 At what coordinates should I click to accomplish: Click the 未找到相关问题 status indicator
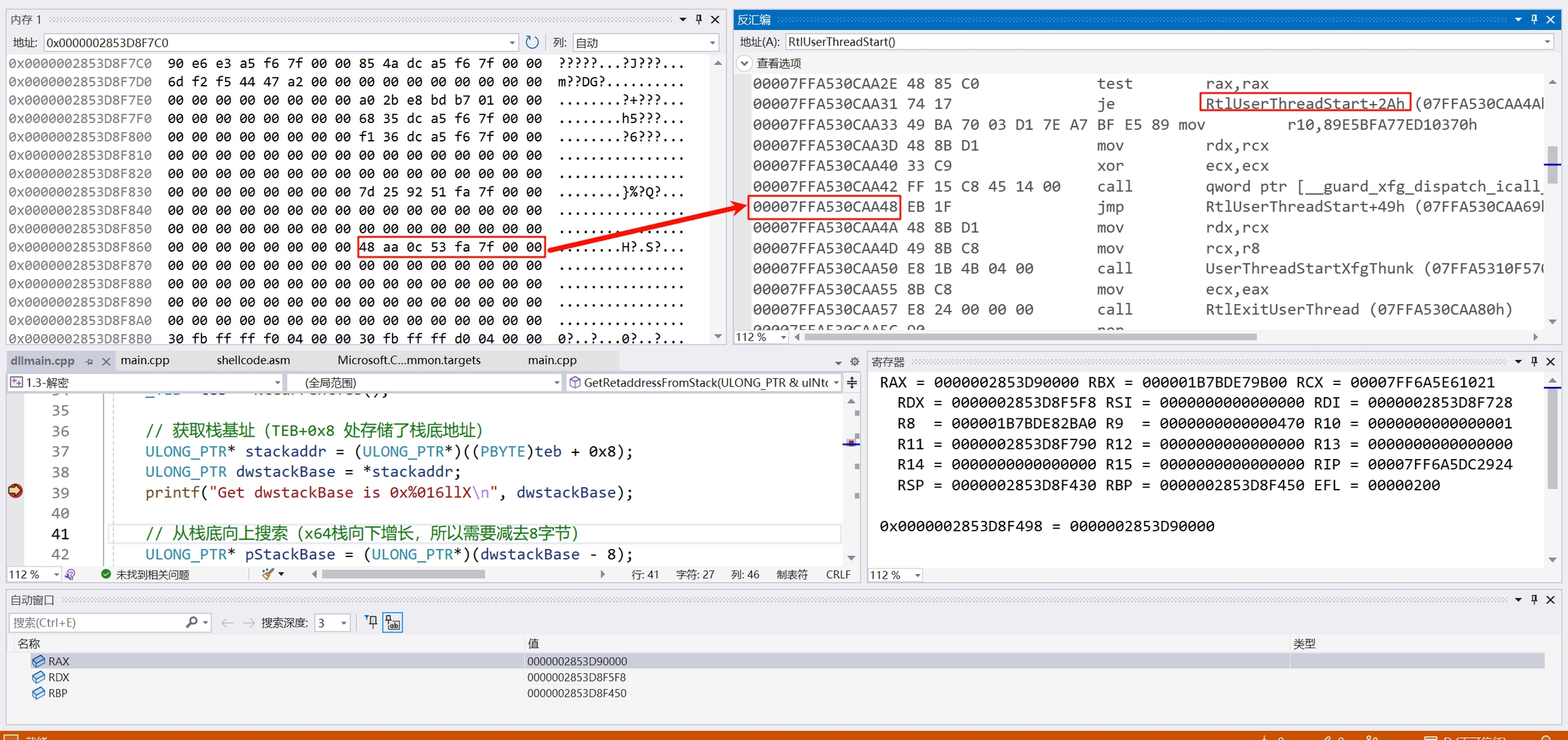point(145,575)
